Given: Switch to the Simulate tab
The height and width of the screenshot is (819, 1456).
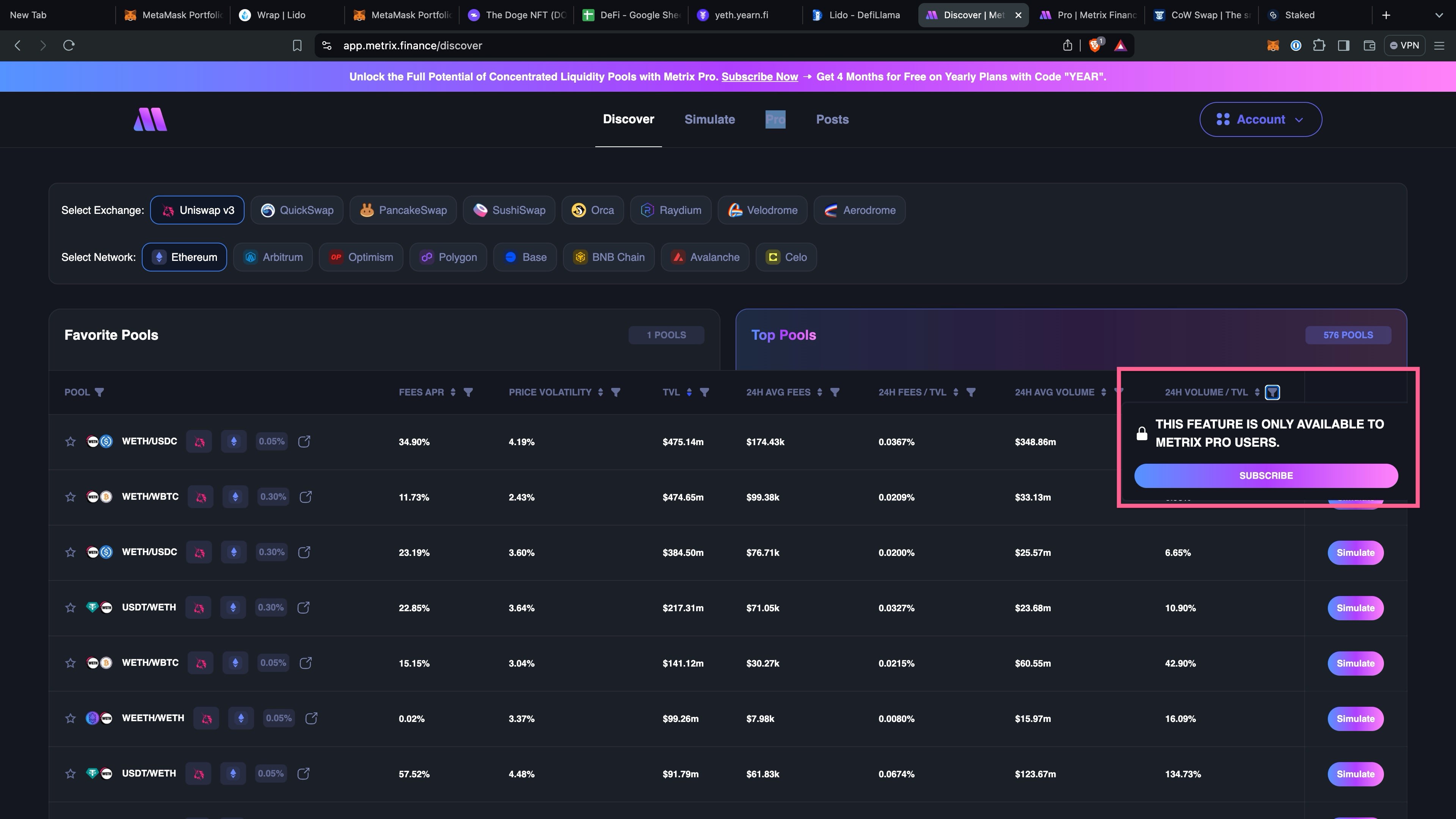Looking at the screenshot, I should point(709,119).
